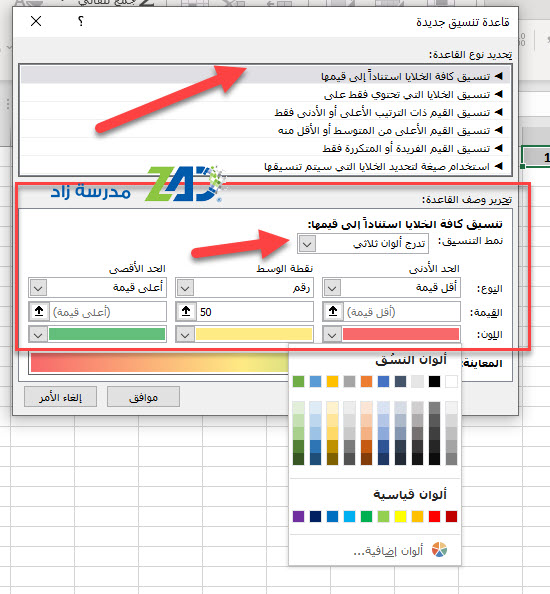This screenshot has height=594, width=550.
Task: Close the new formatting rule dialog
Action: (x=36, y=21)
